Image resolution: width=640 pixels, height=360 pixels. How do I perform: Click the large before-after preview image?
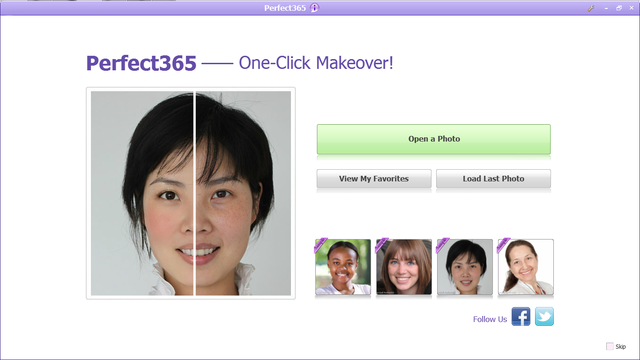tap(191, 193)
